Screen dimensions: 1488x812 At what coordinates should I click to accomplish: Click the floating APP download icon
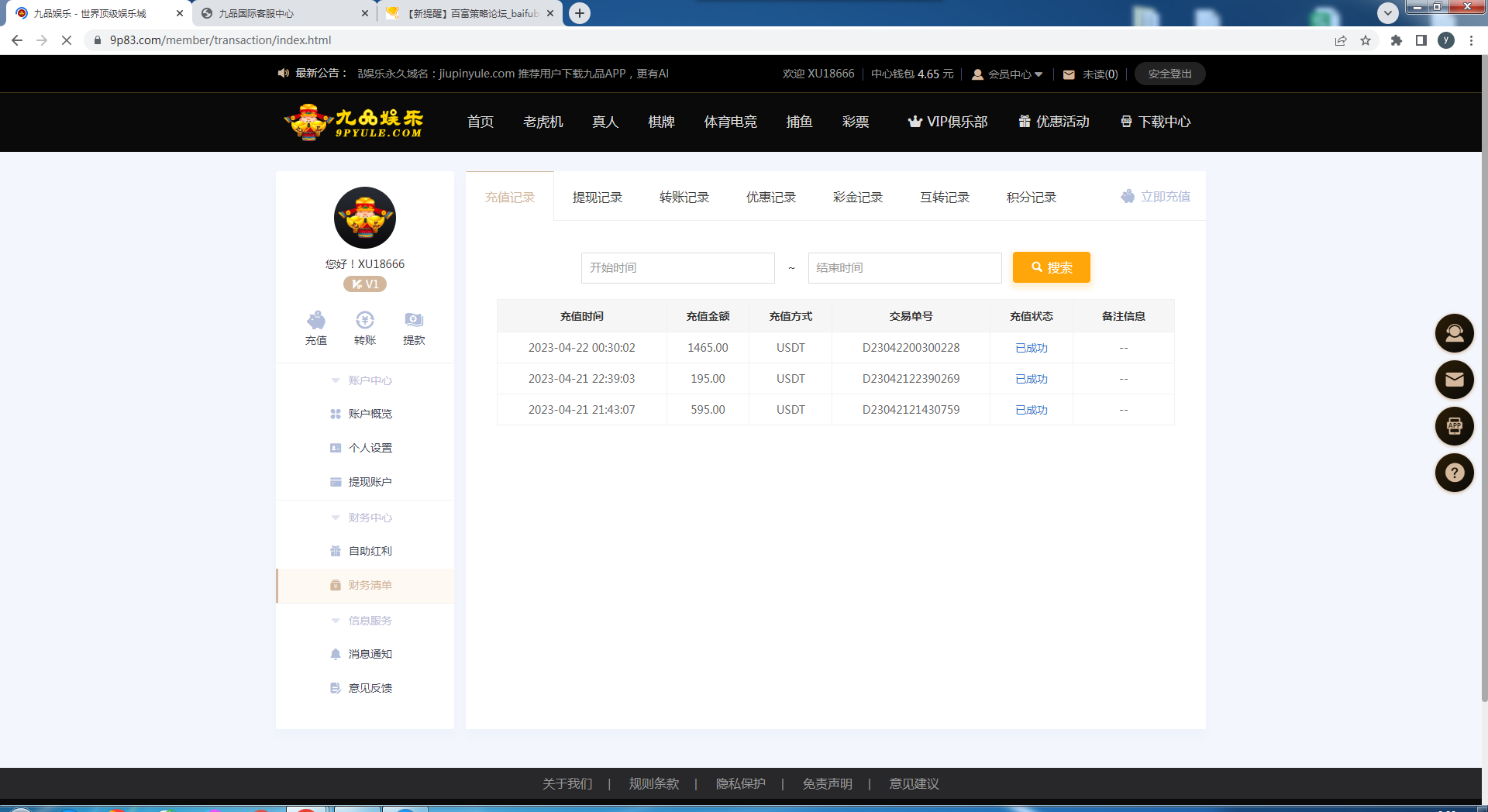(1454, 426)
